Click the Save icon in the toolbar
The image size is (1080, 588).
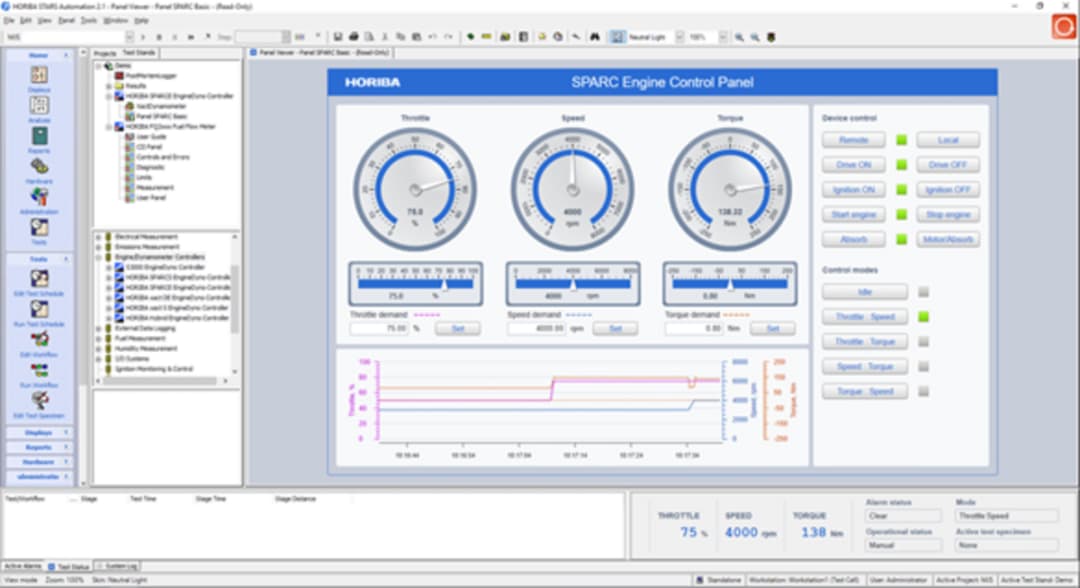[338, 36]
